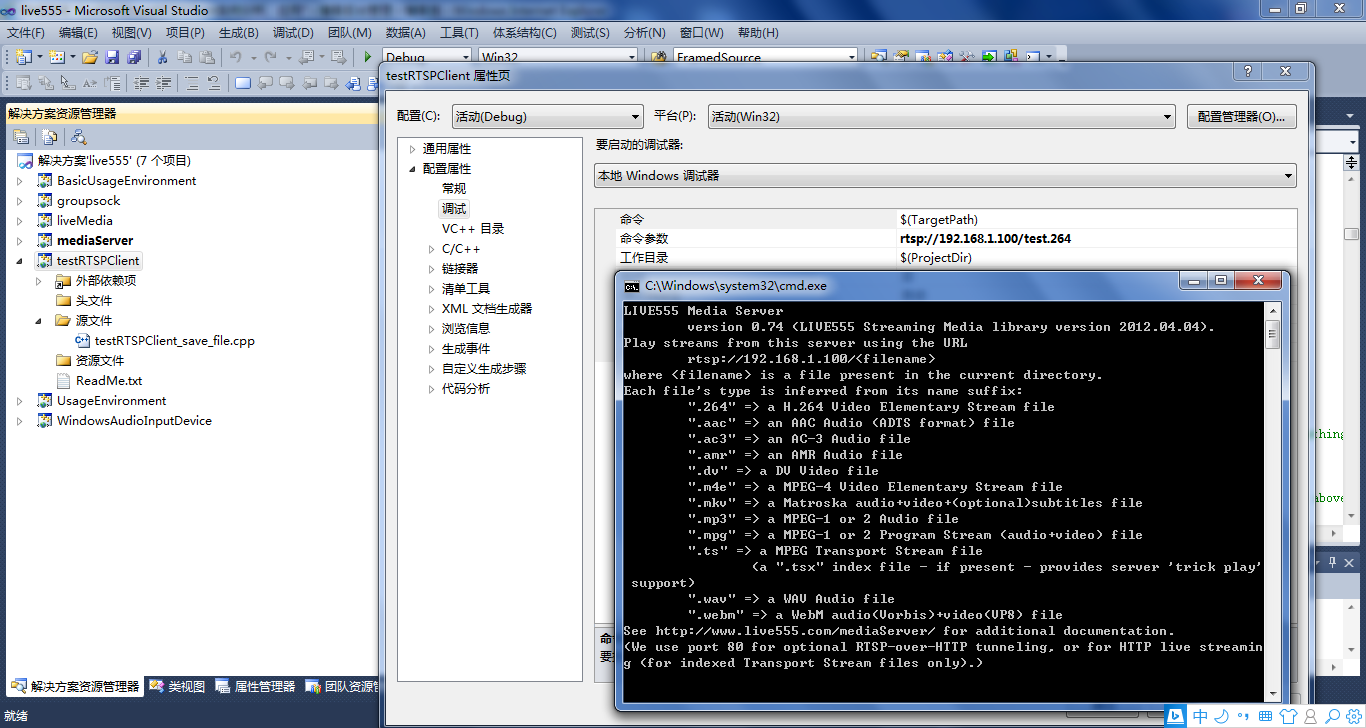Screen dimensions: 1366x728
Task: Open the 帮助(H) menu
Action: coord(757,33)
